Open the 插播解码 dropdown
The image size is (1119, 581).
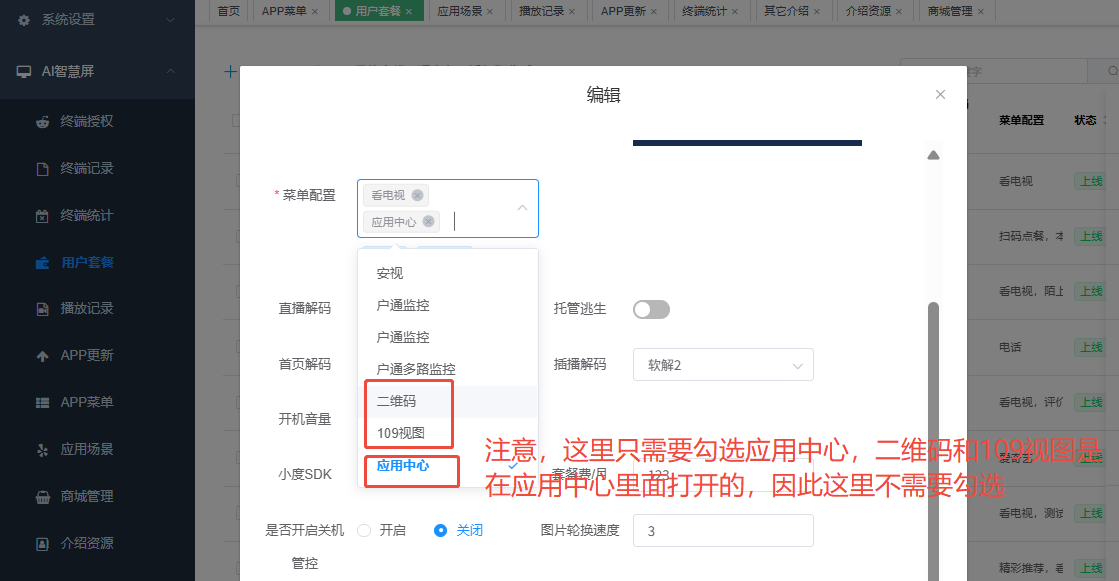tap(723, 365)
